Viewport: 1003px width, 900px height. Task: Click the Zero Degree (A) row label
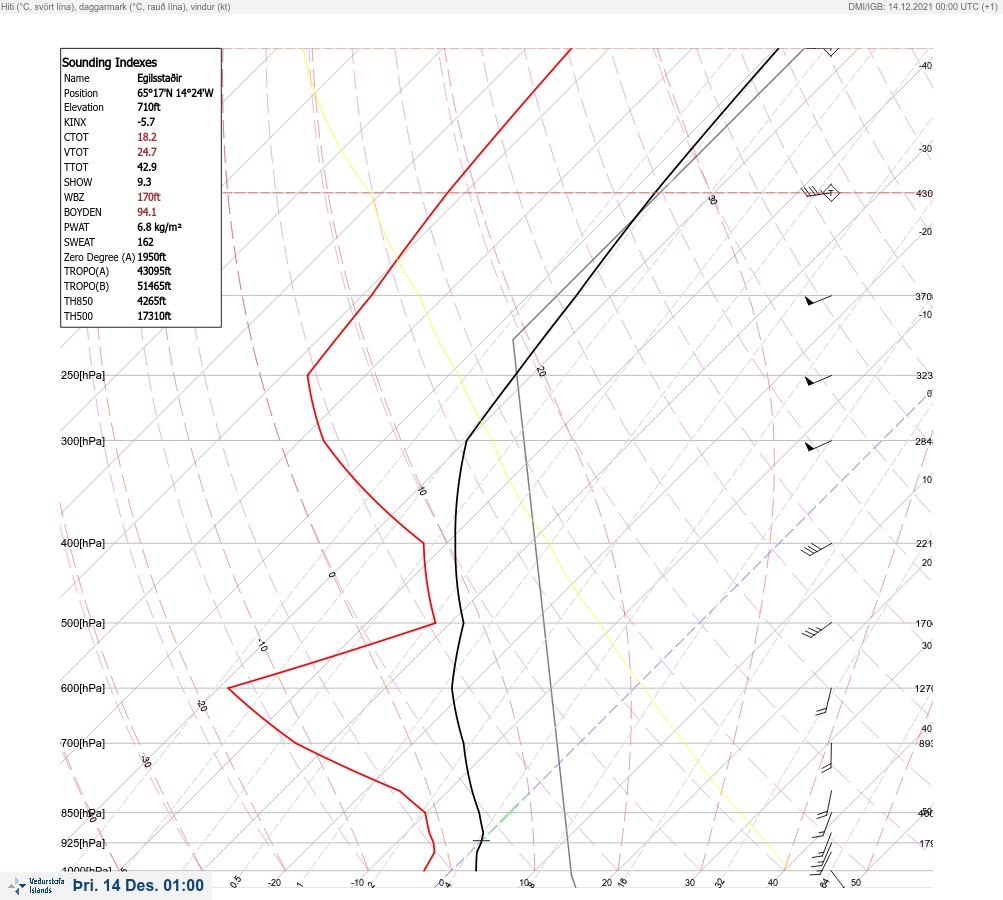point(99,257)
